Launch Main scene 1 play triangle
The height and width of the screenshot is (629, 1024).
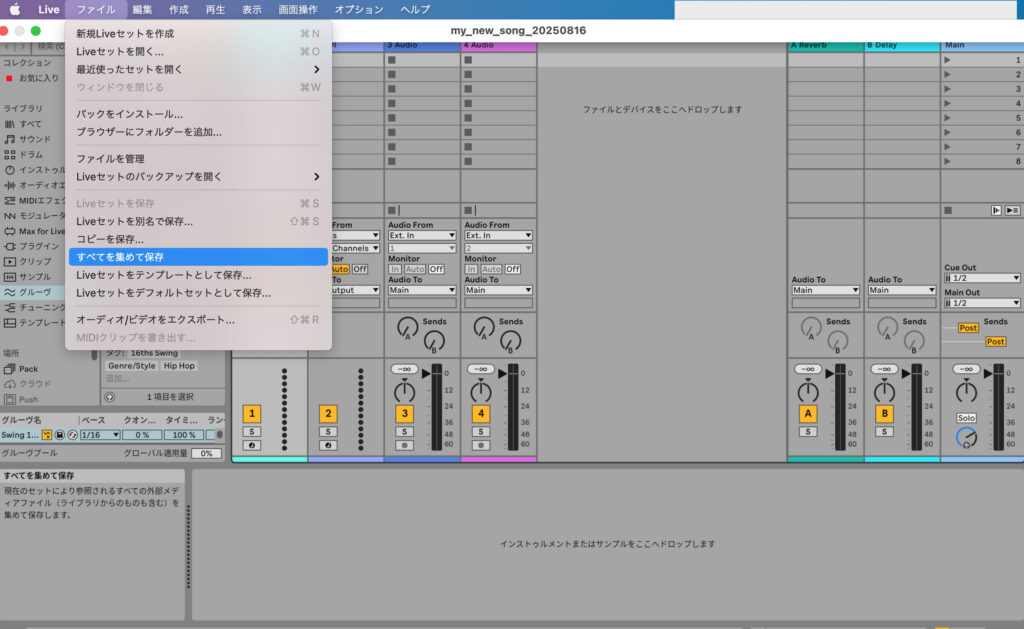click(947, 59)
